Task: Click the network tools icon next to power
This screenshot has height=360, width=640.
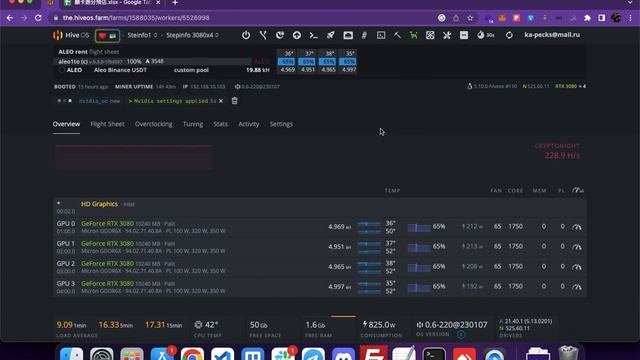Action: pyautogui.click(x=263, y=35)
